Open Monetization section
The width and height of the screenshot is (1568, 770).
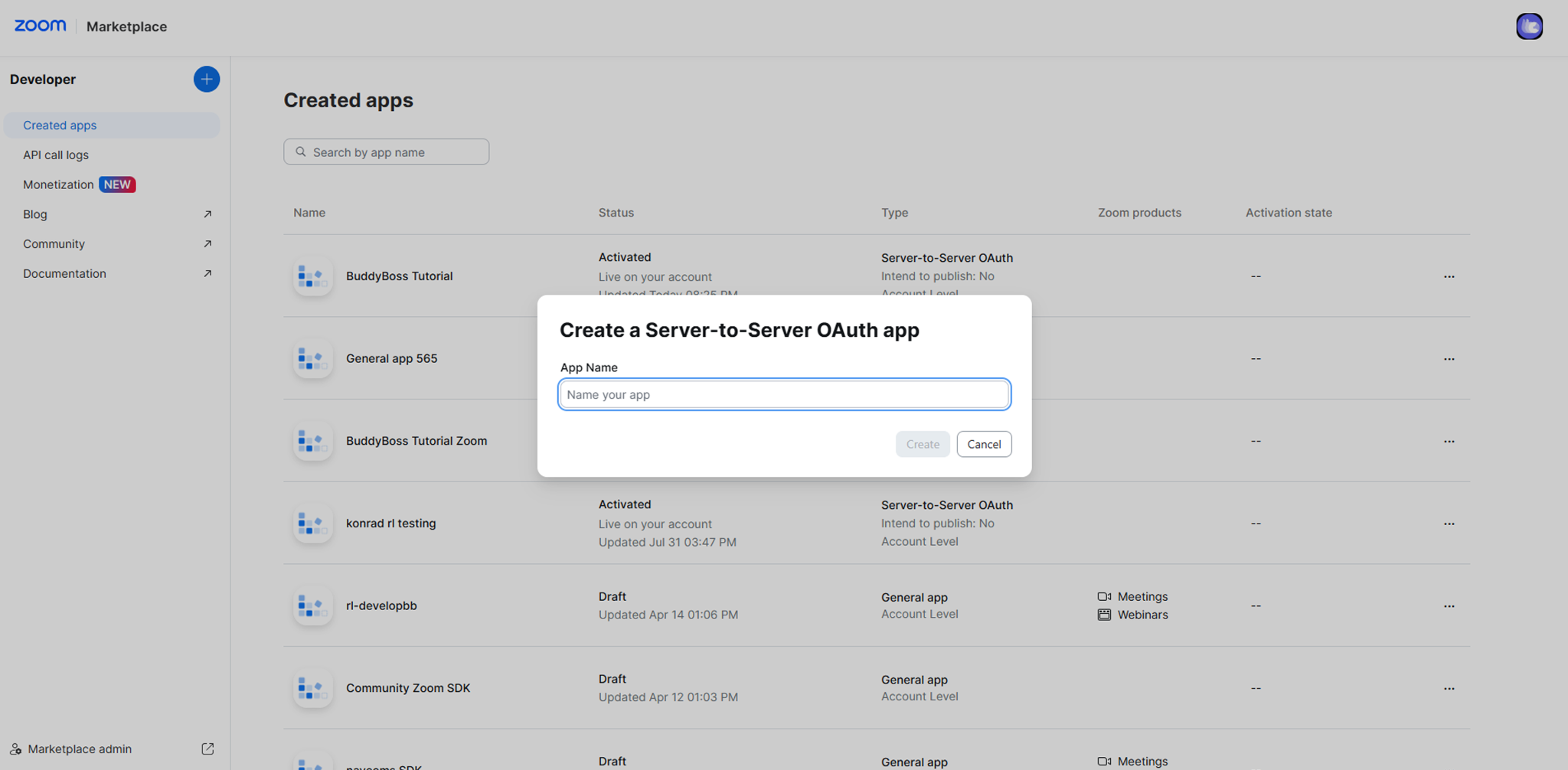58,184
